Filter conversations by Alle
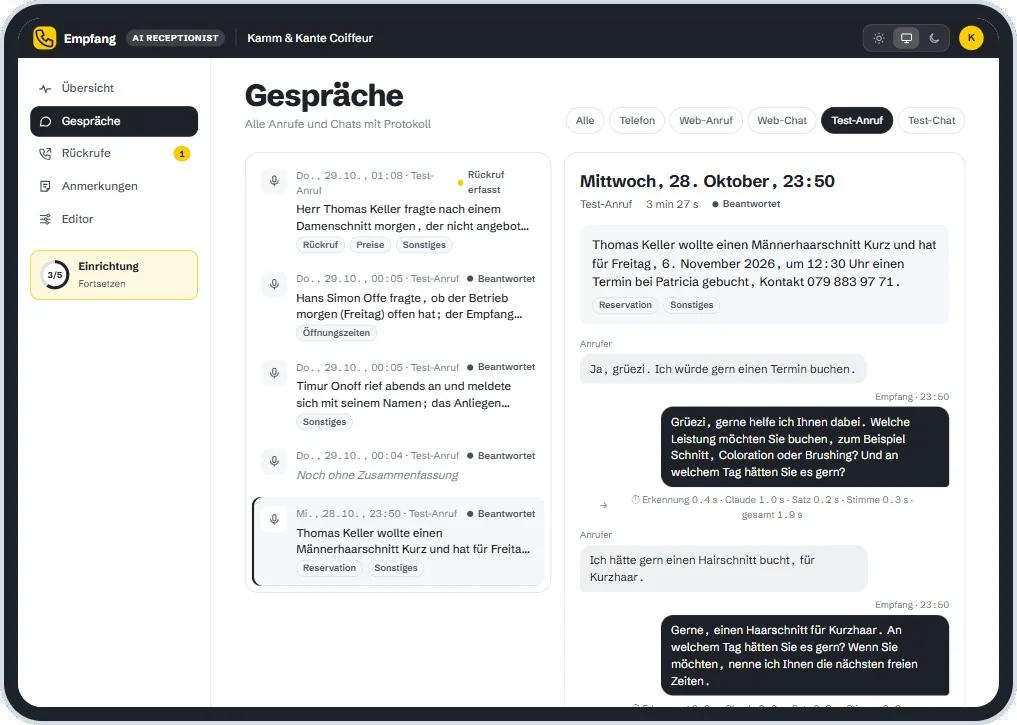This screenshot has width=1017, height=725. pyautogui.click(x=584, y=121)
